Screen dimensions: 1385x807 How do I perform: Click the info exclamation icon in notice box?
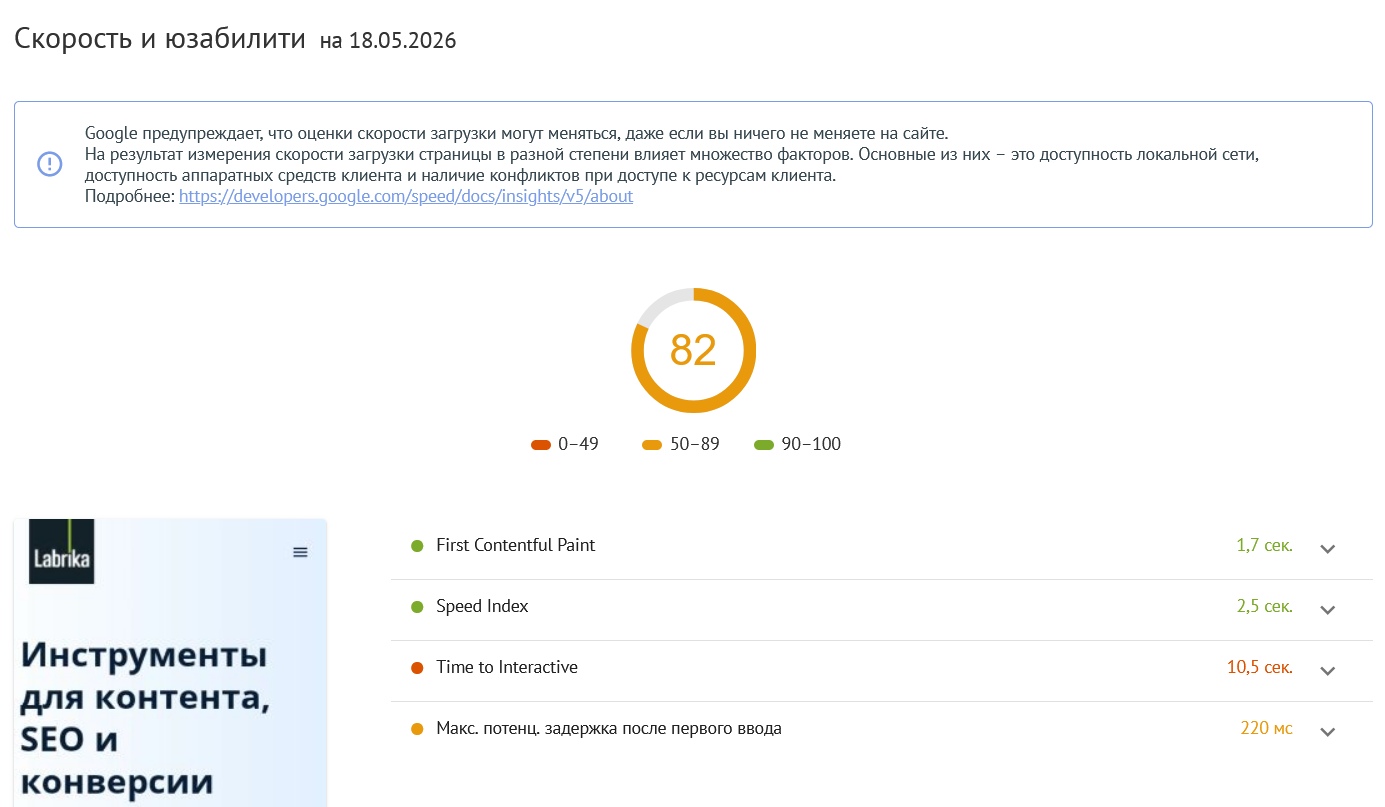(50, 164)
